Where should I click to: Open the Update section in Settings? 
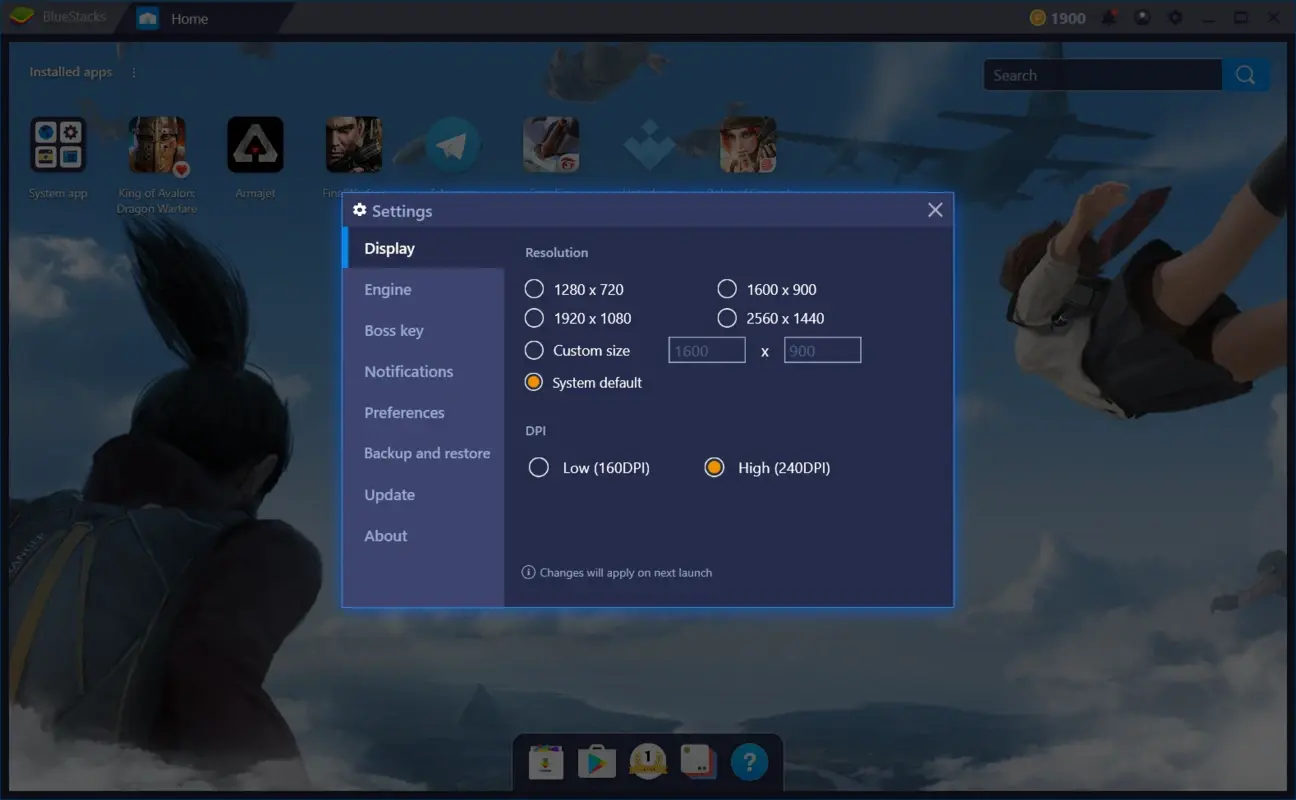389,494
